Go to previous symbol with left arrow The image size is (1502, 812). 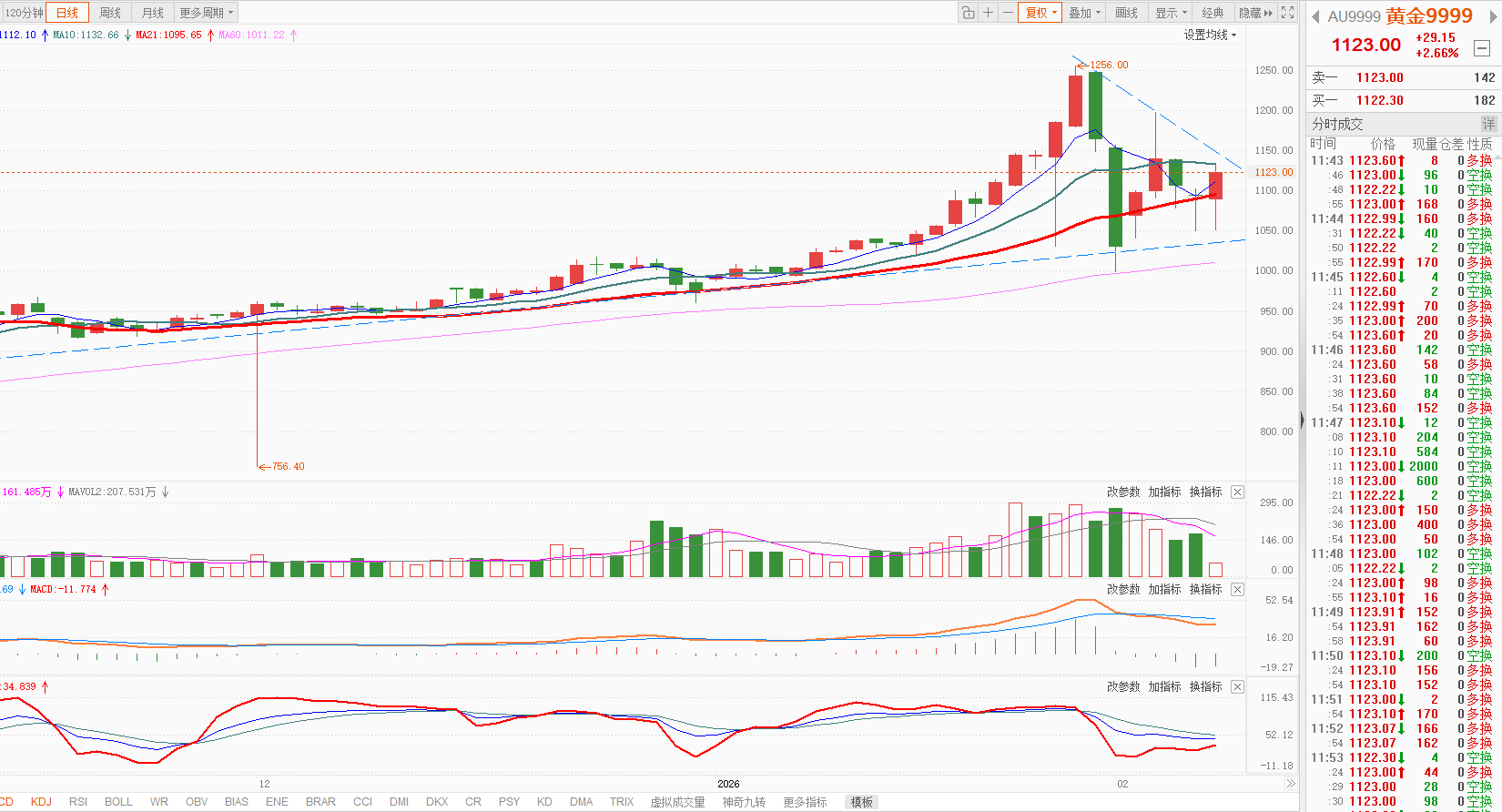[1315, 16]
